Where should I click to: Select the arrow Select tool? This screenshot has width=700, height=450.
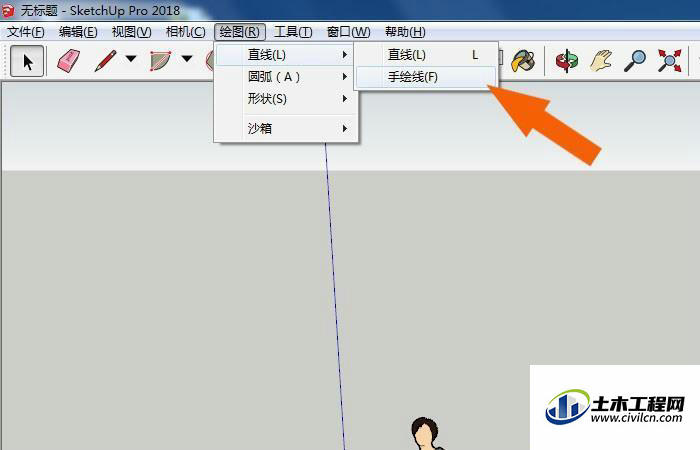(x=27, y=61)
